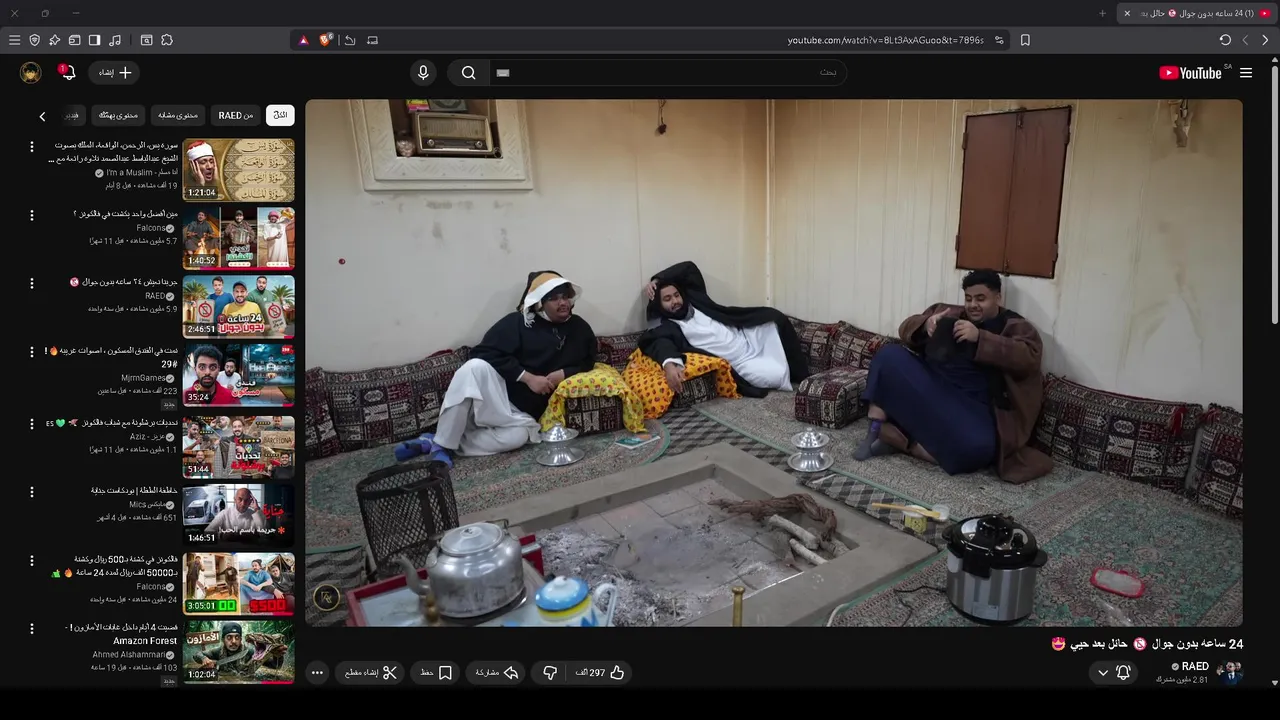Screen dimensions: 1280x720
Task: Open the browser hamburger menu
Action: pyautogui.click(x=14, y=40)
